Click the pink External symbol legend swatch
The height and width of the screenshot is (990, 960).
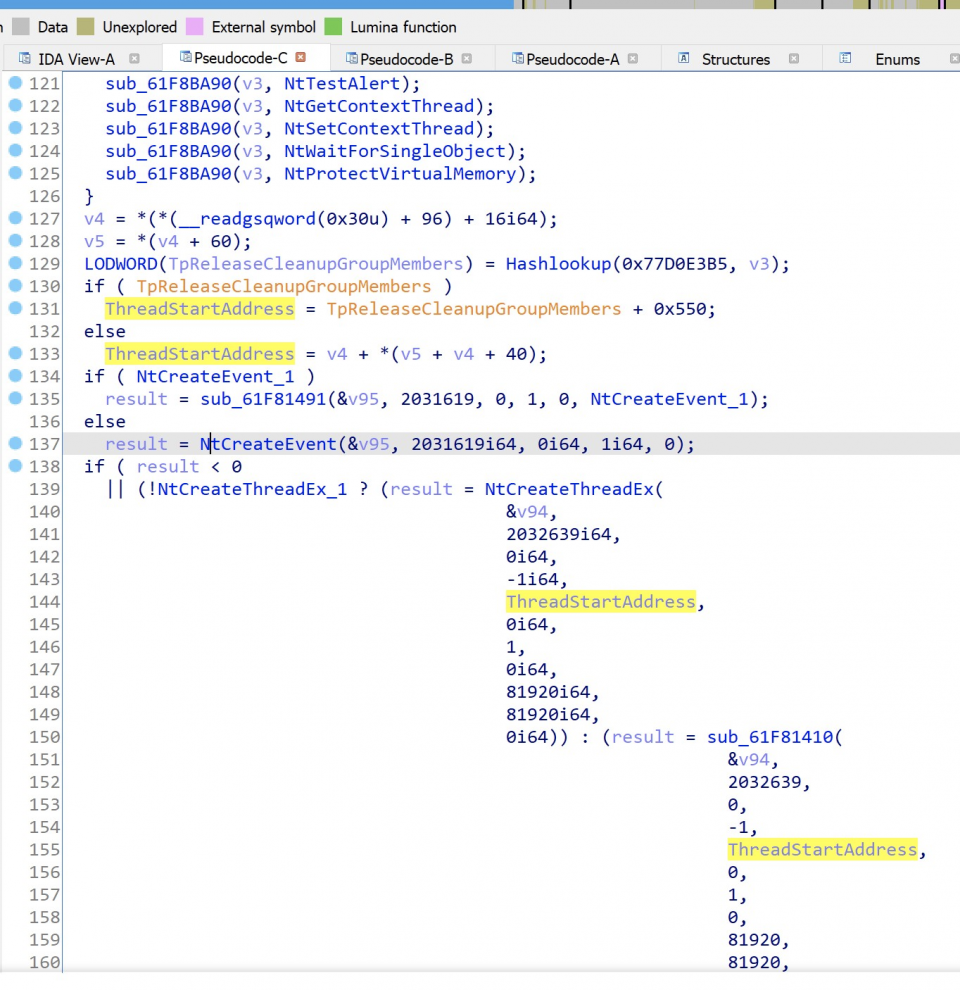point(195,27)
